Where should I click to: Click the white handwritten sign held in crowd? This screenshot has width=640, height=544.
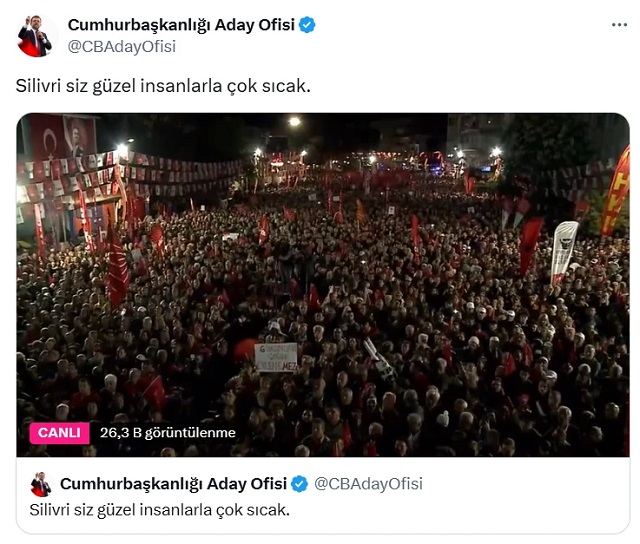click(x=276, y=357)
